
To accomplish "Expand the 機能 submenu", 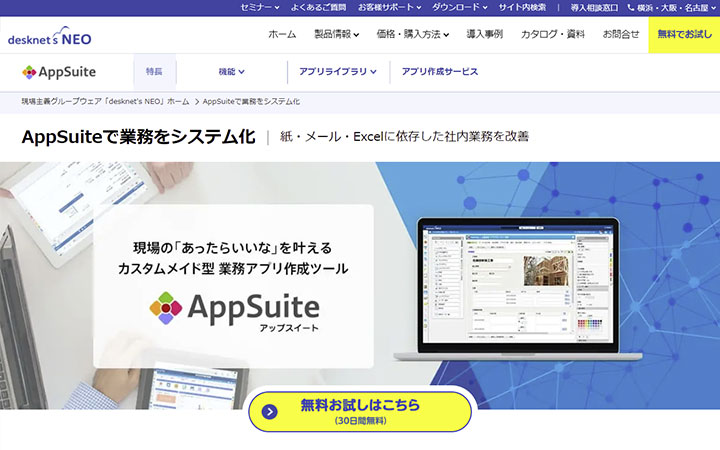I will click(x=231, y=72).
